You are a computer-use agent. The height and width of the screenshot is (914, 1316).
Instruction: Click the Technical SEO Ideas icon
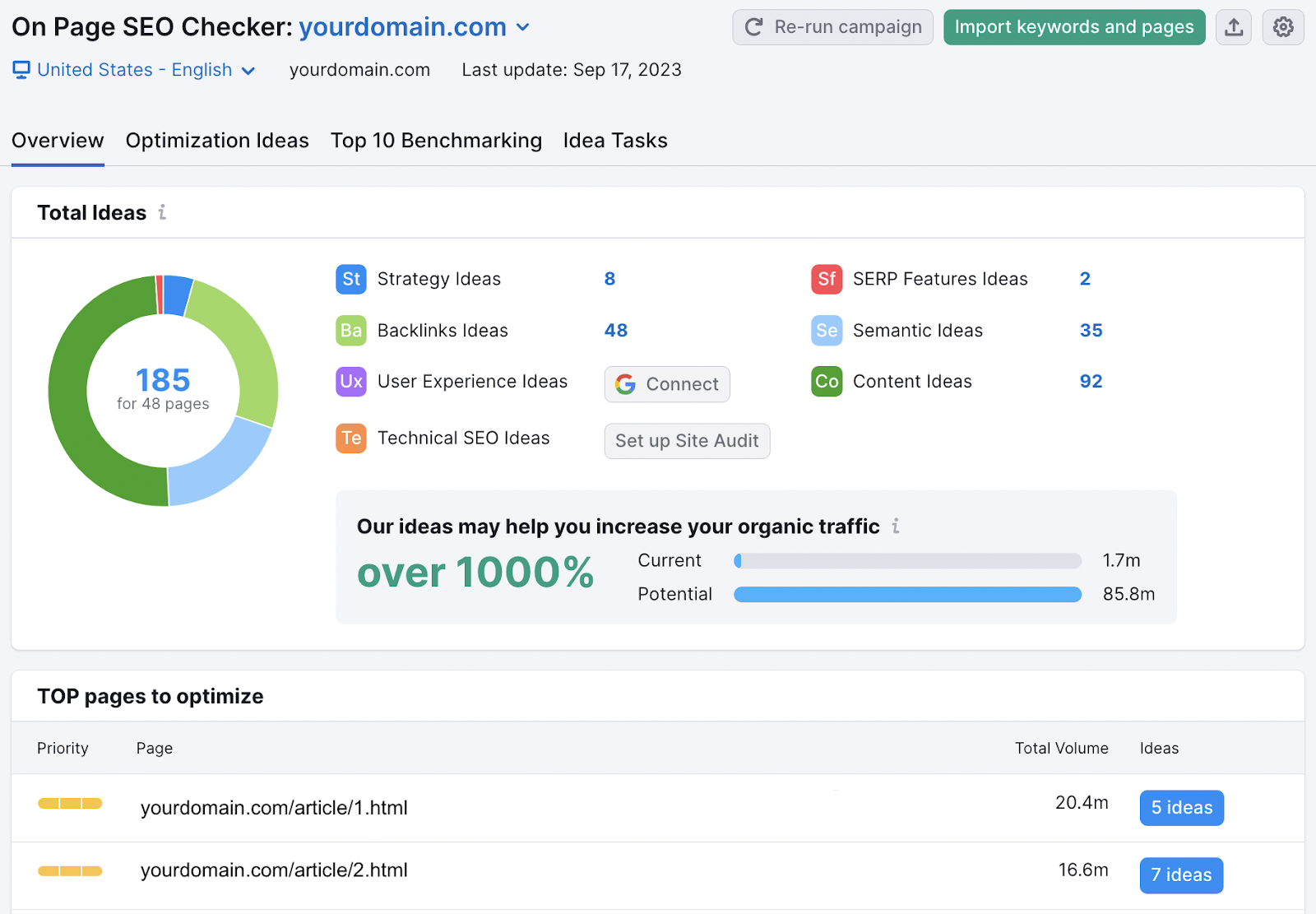pos(350,437)
